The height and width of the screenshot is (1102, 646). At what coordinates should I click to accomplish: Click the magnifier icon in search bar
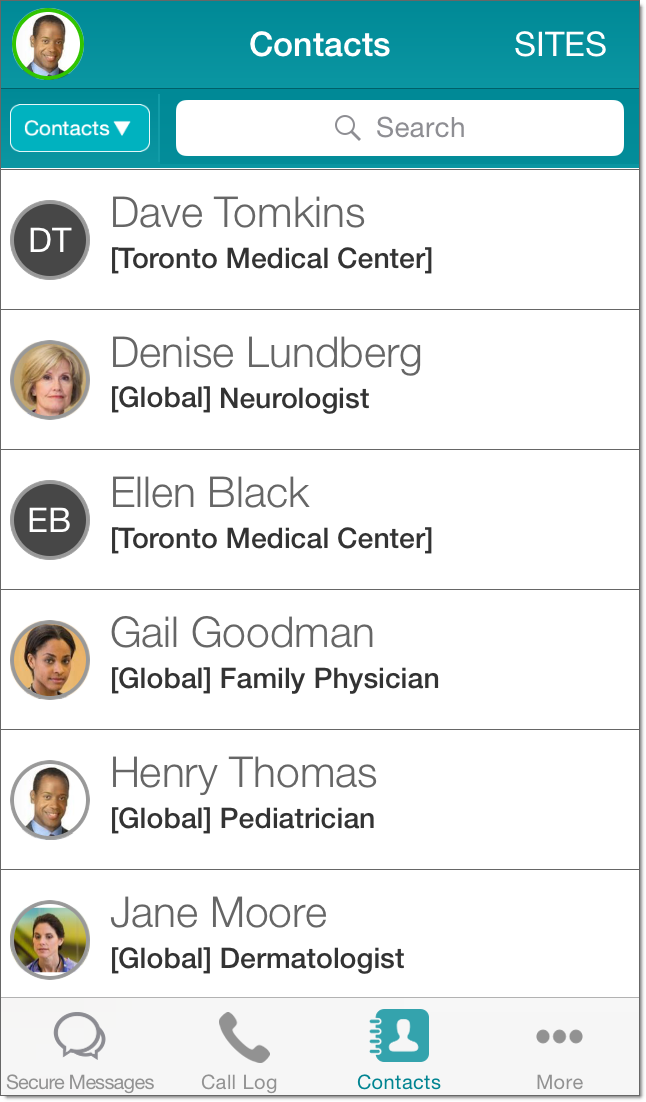tap(347, 128)
